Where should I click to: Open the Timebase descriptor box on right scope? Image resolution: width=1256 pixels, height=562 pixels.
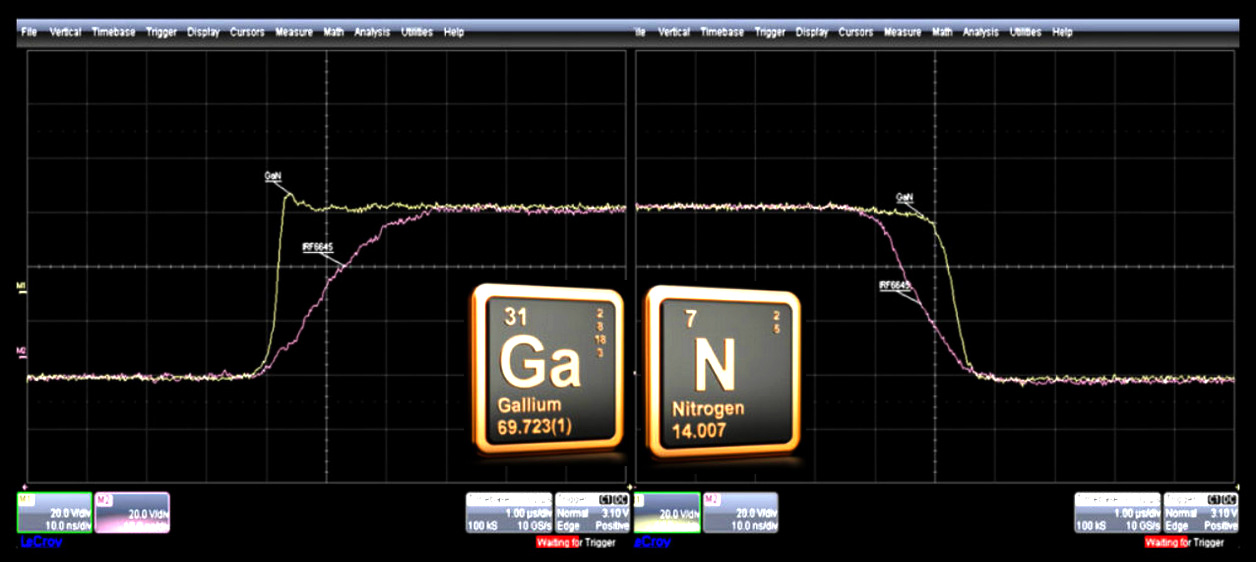[1117, 512]
